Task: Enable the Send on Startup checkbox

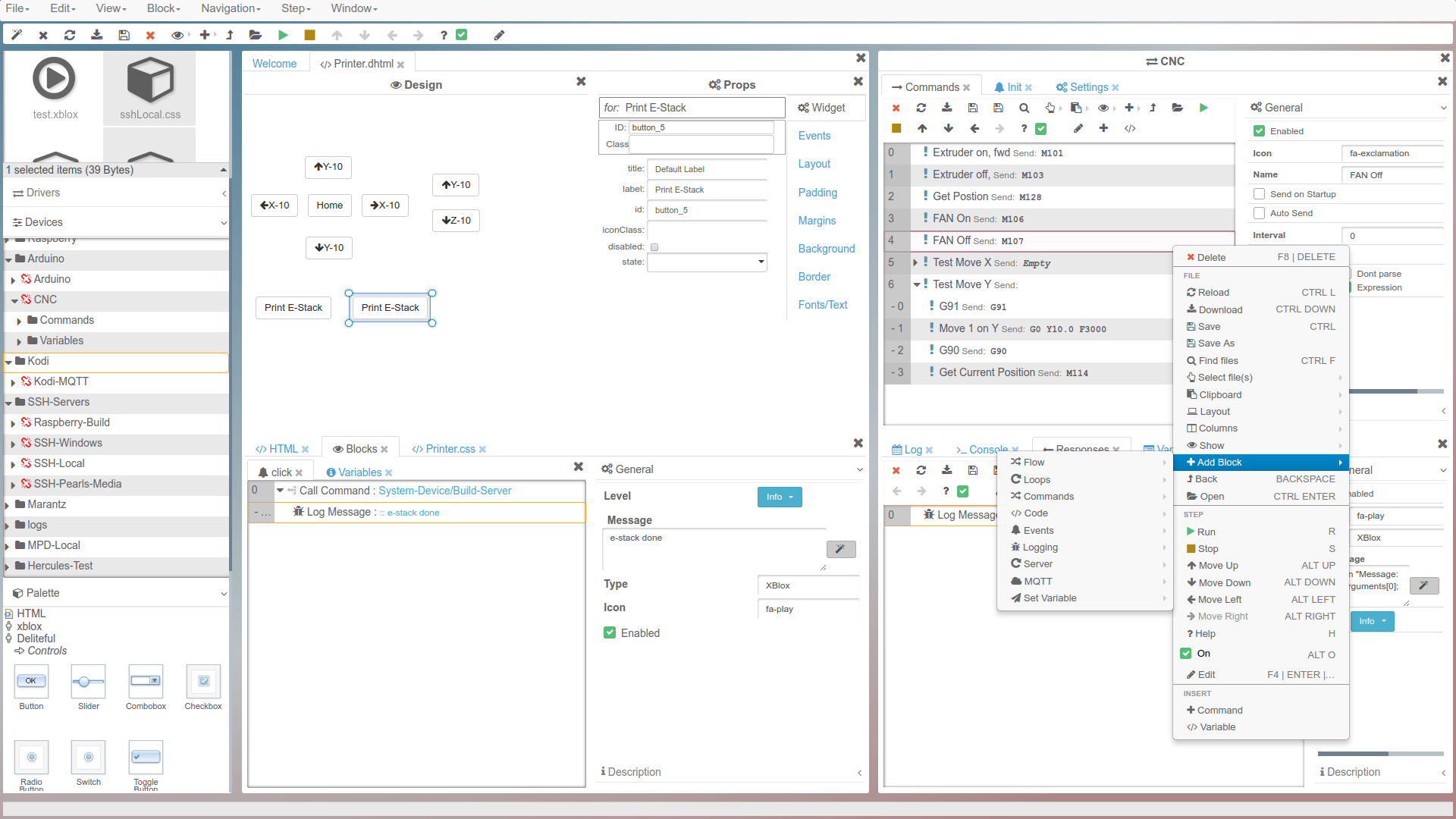Action: coord(1260,194)
